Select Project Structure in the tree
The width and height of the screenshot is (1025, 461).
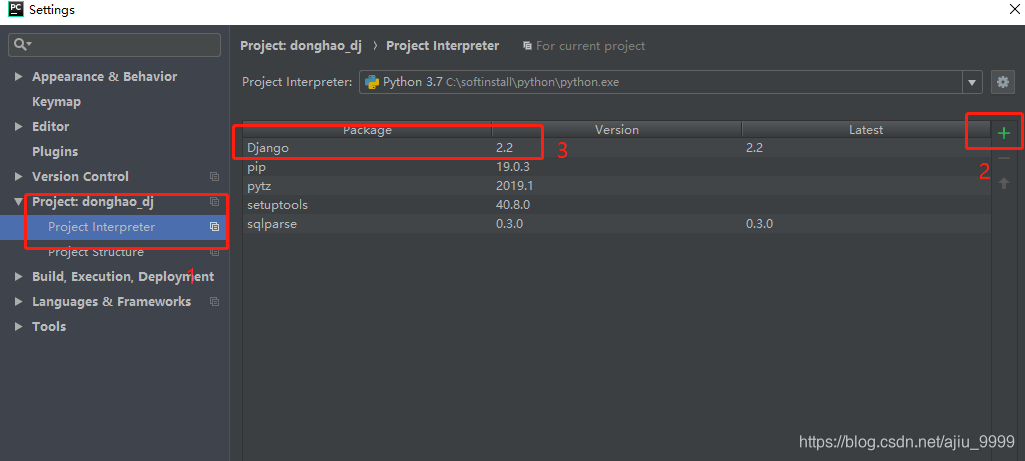click(96, 252)
